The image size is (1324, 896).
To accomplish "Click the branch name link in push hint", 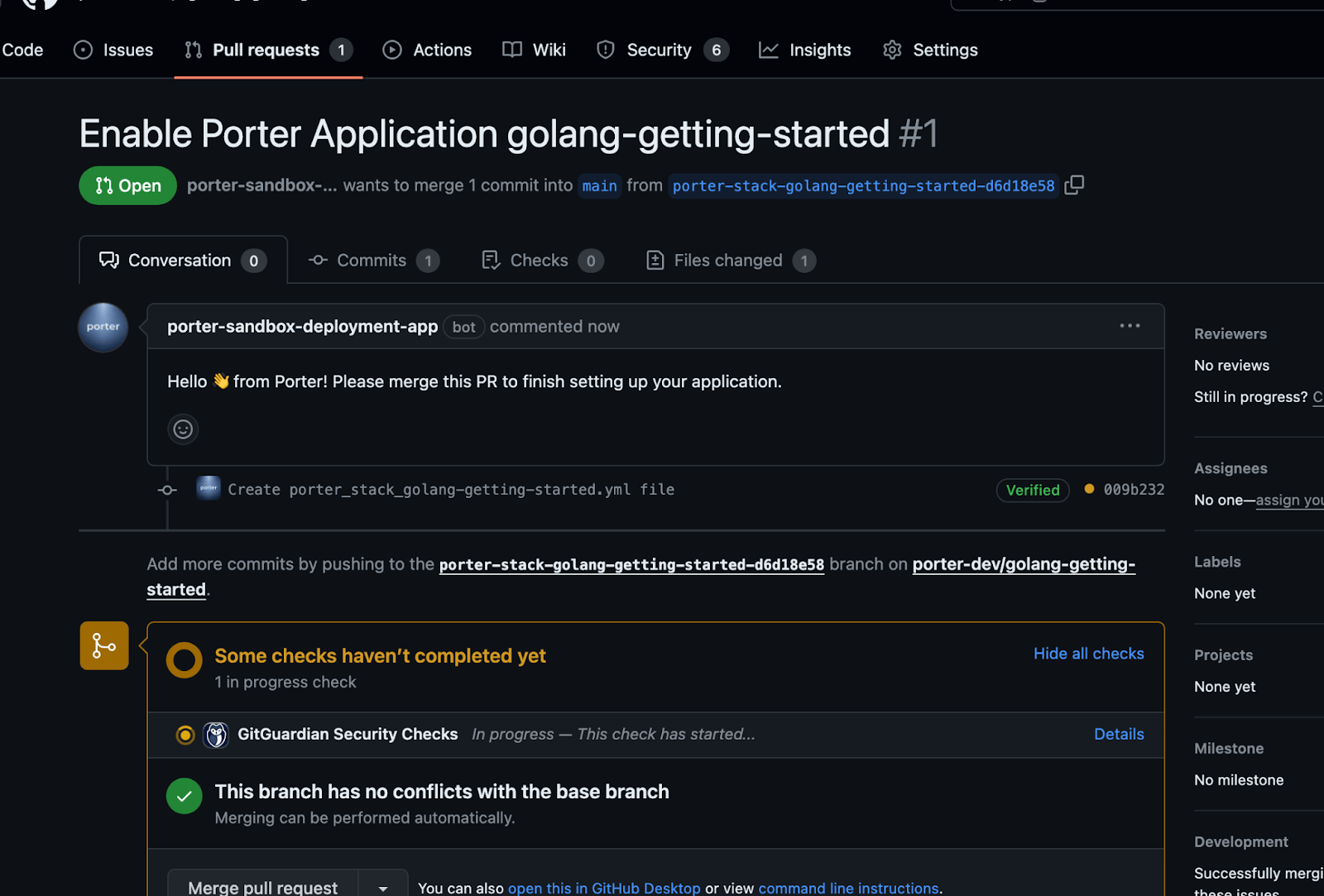I will click(x=631, y=564).
